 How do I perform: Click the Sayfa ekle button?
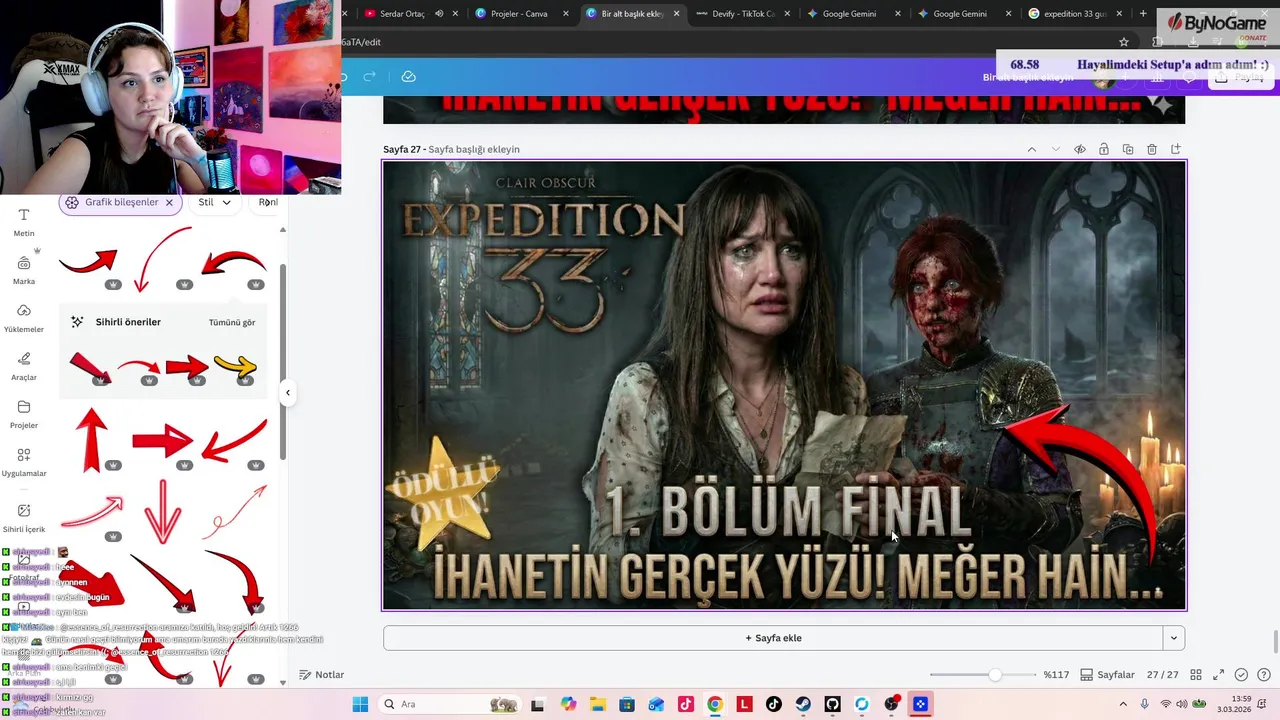773,638
